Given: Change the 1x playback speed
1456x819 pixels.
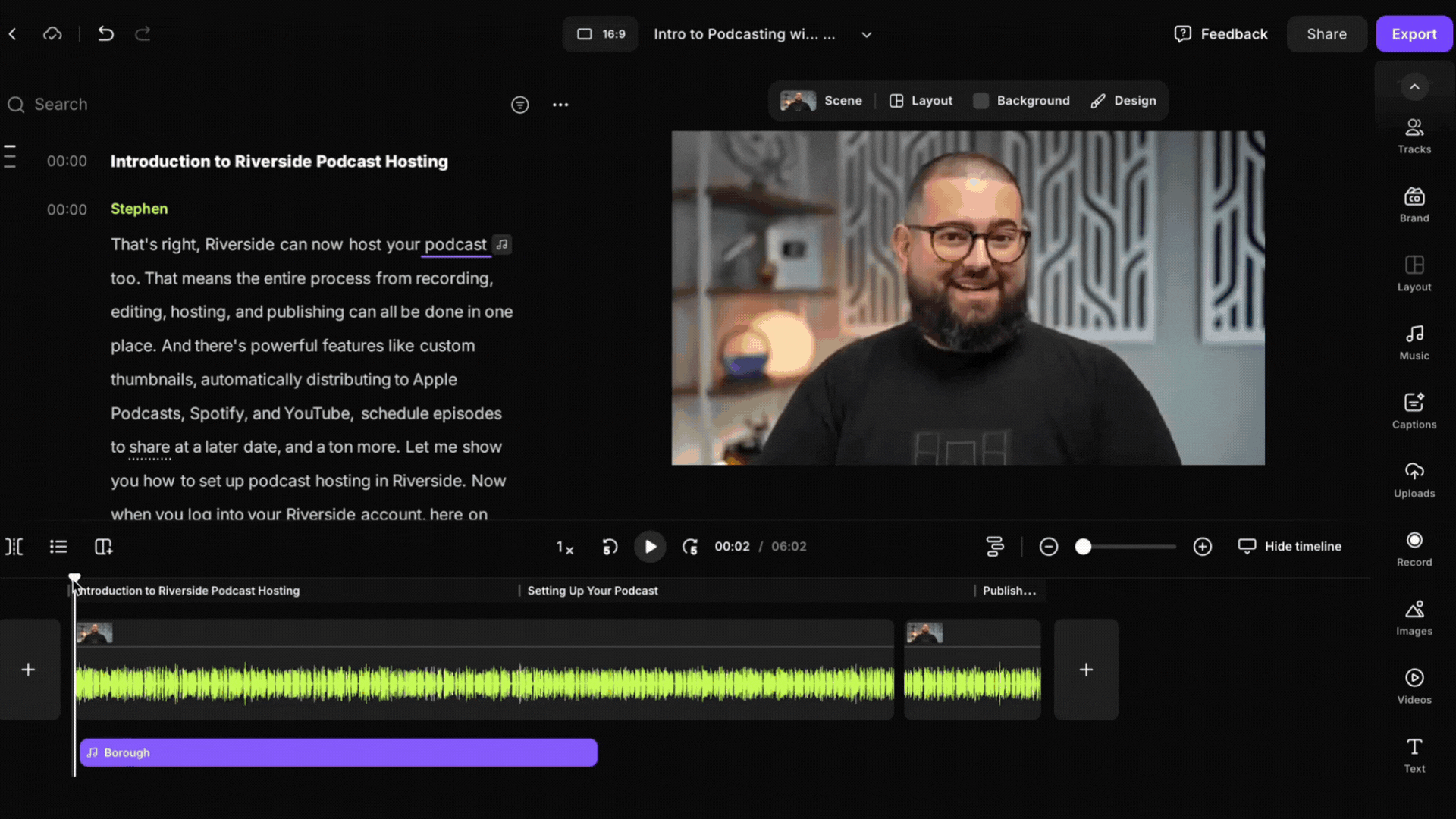Looking at the screenshot, I should click(565, 547).
